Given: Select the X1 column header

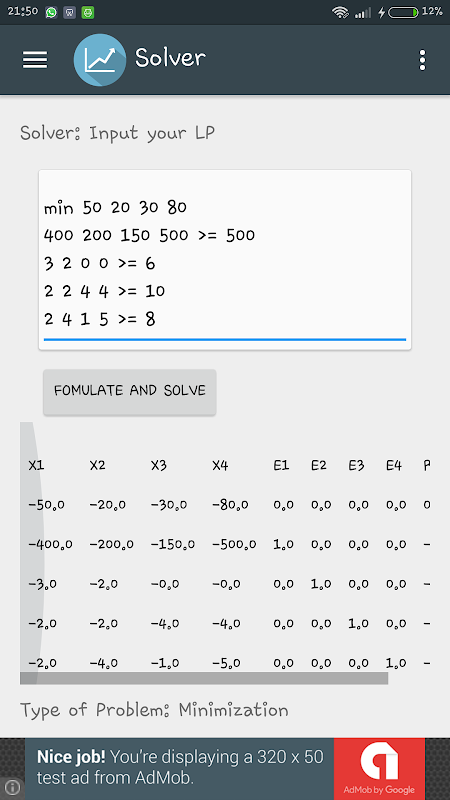Looking at the screenshot, I should click(x=36, y=465).
